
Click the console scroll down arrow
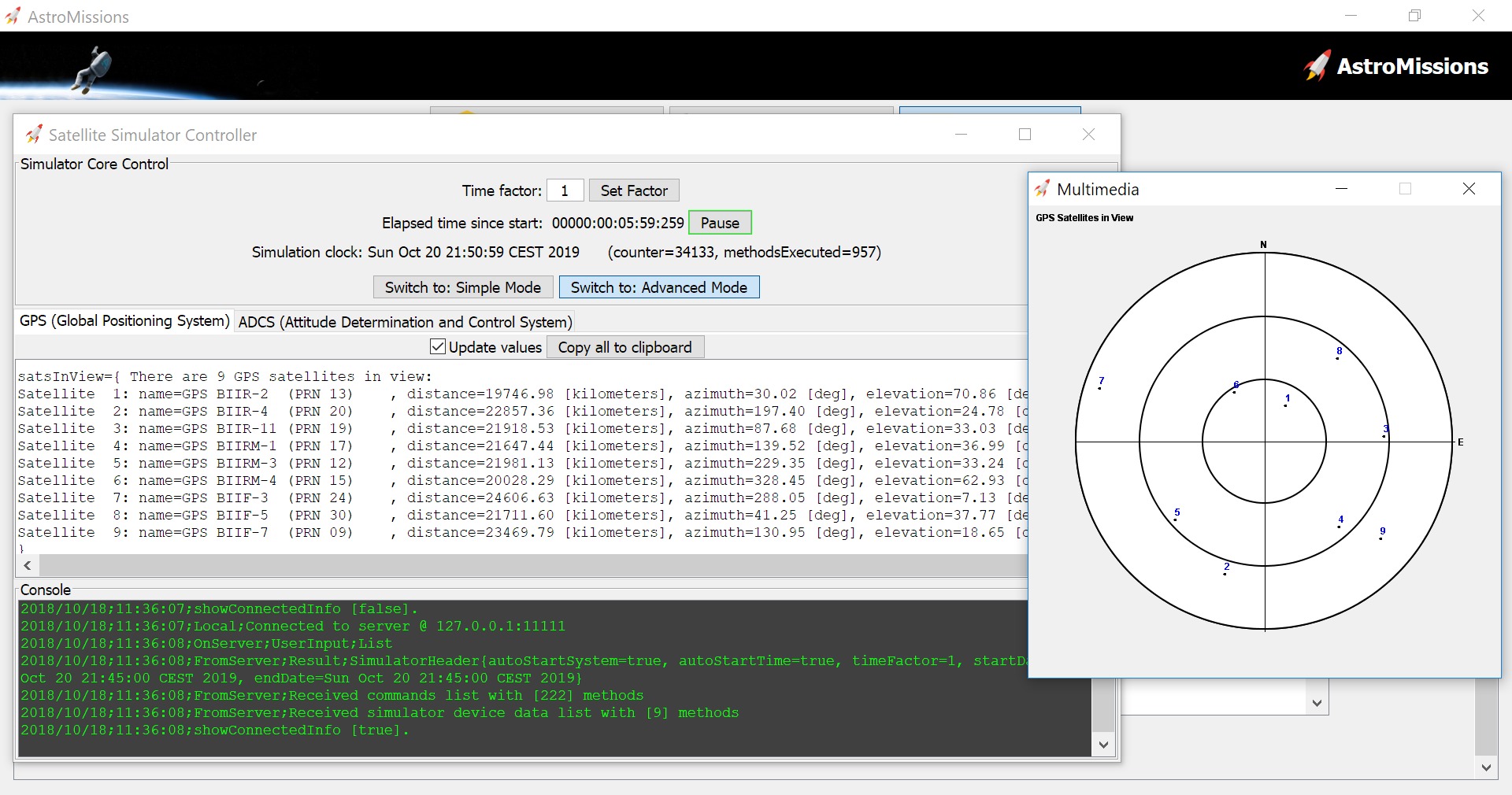1103,745
